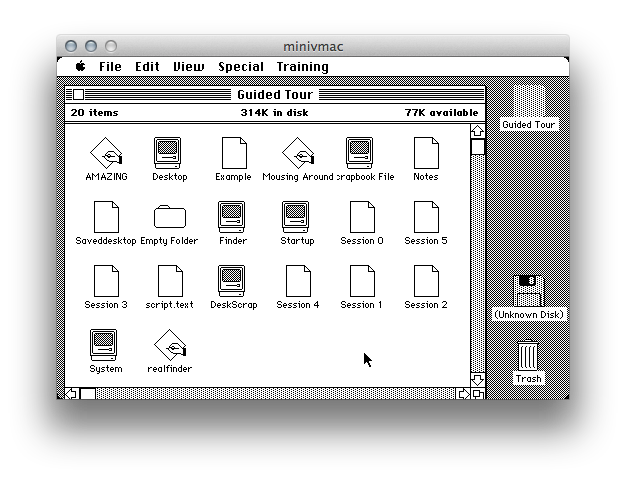Open the View menu
The image size is (626, 478).
click(x=188, y=67)
